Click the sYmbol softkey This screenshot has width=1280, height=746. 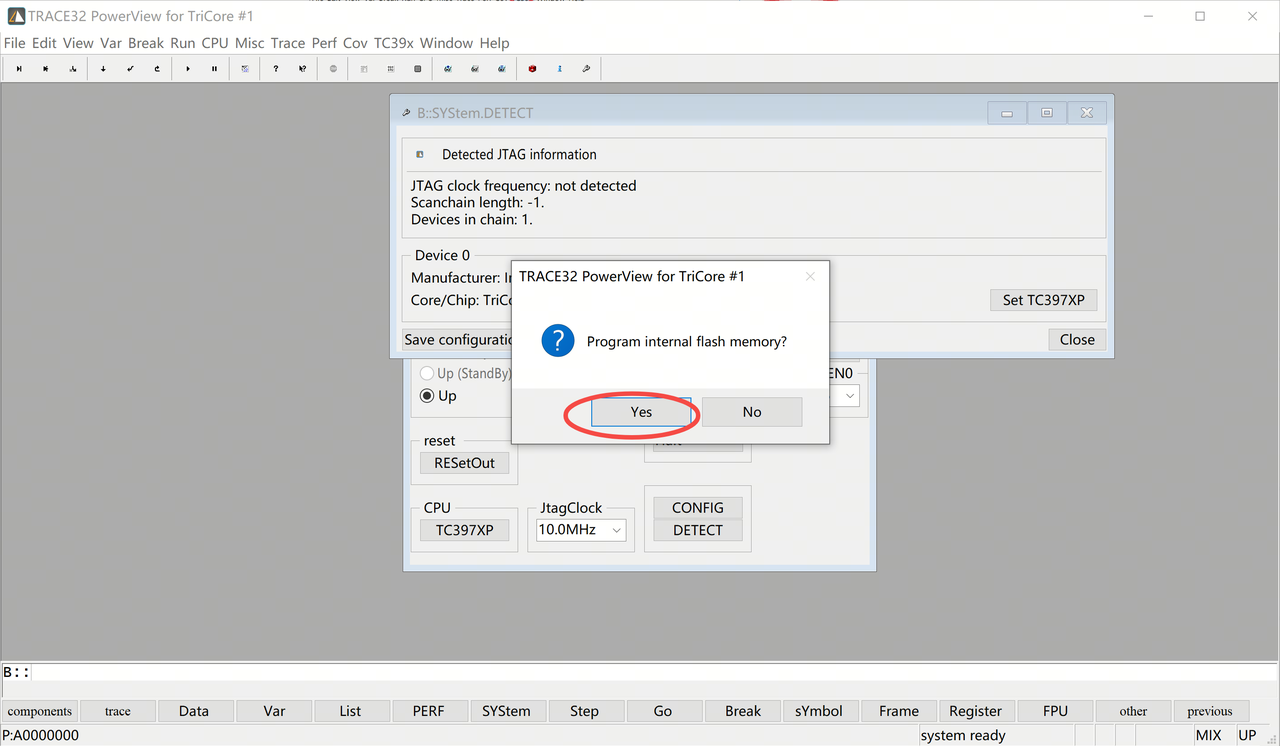(x=819, y=711)
